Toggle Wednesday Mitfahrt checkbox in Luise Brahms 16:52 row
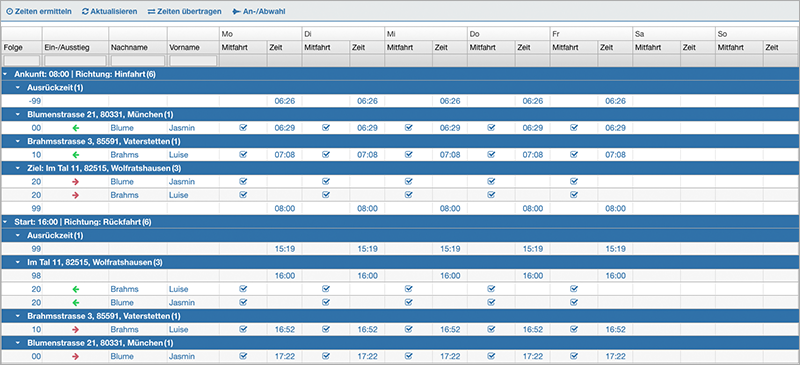Image resolution: width=800 pixels, height=365 pixels. pos(408,329)
